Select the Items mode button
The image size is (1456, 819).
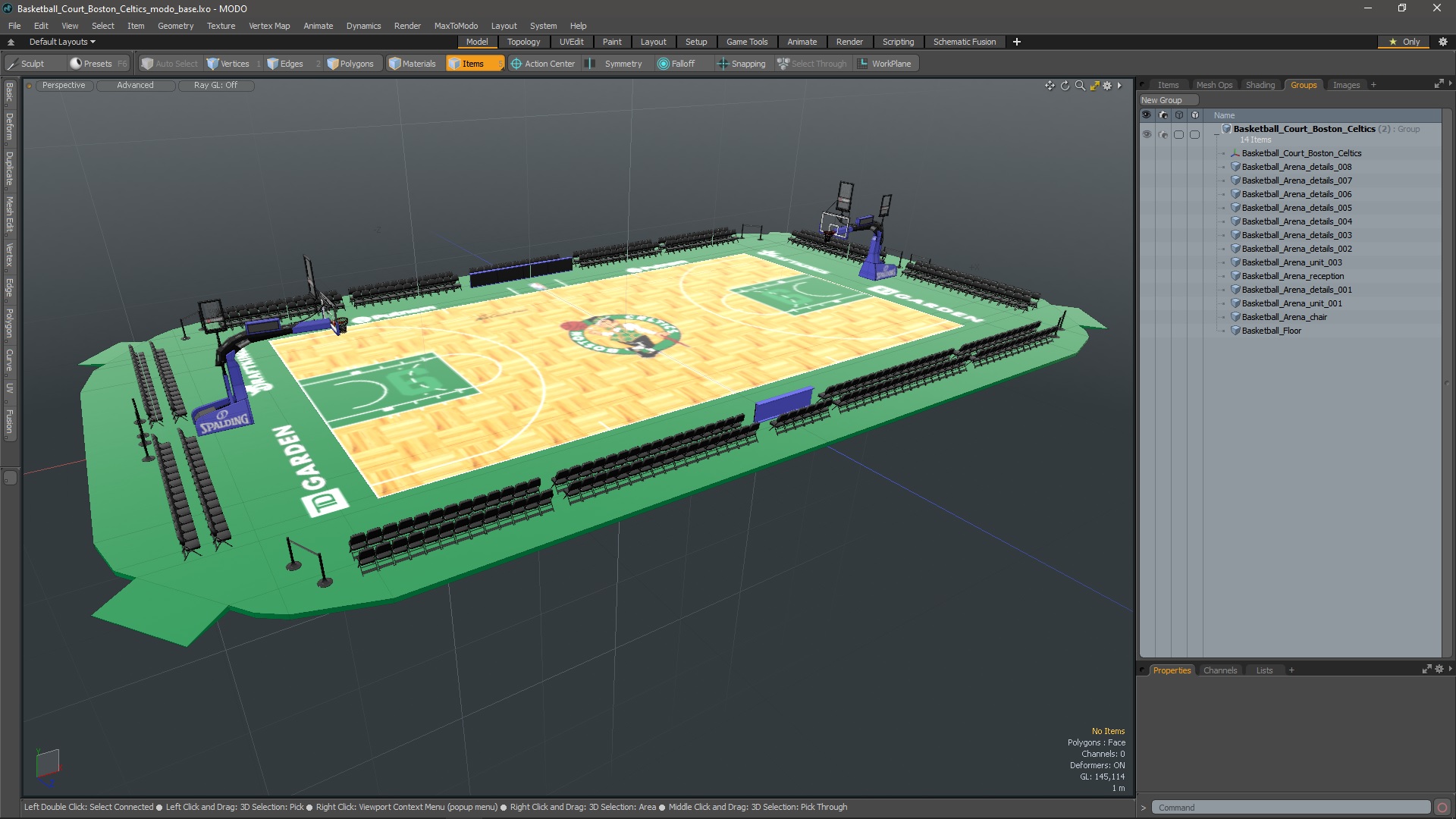[x=474, y=64]
